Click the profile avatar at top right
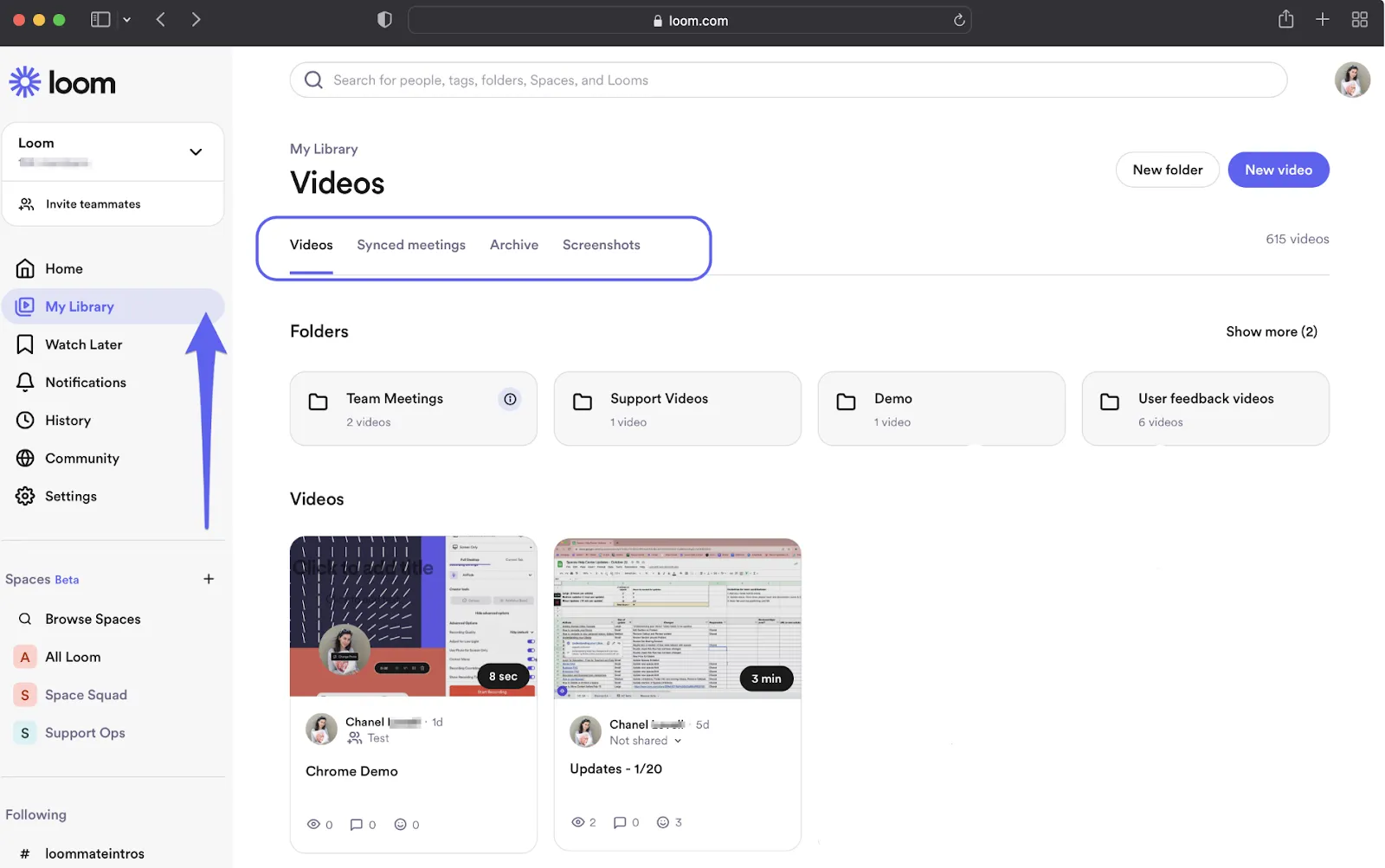The width and height of the screenshot is (1385, 868). (1351, 80)
